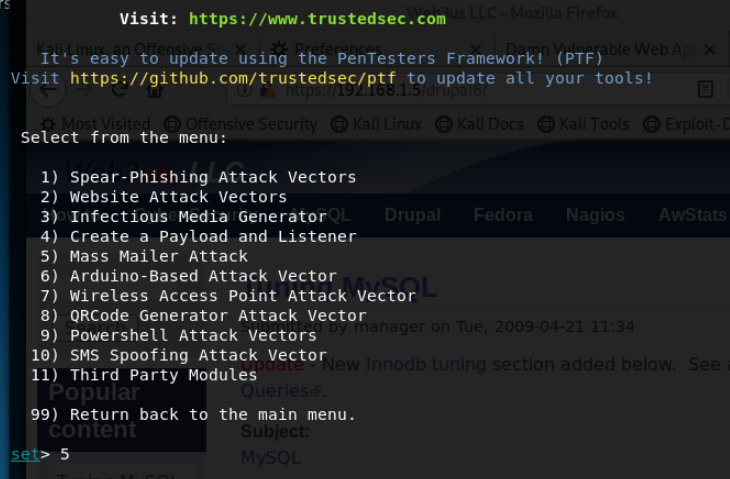Screen dimensions: 730x479
Task: Click the MySQL link under Subject
Action: point(270,458)
